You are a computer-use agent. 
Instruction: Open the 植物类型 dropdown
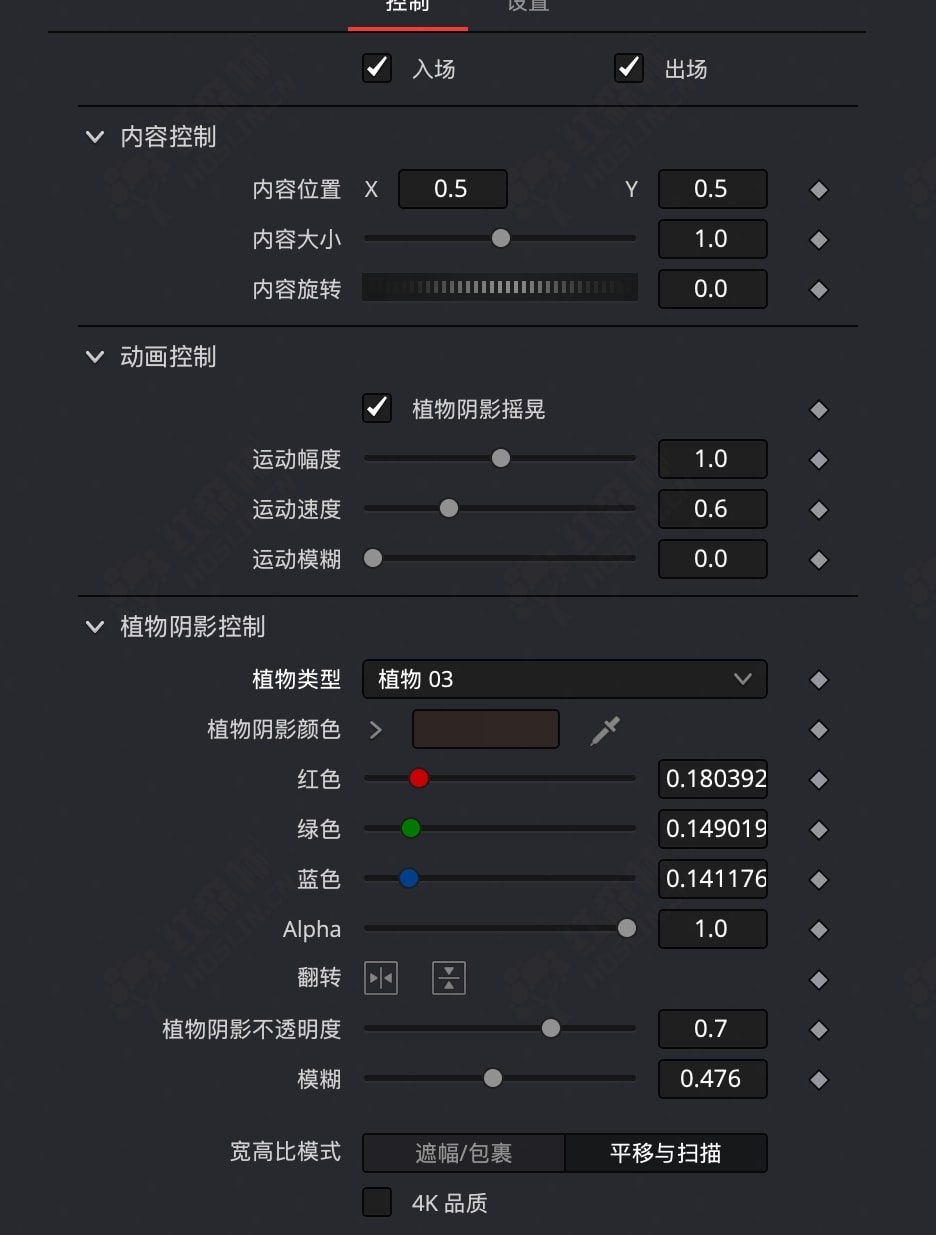[x=564, y=679]
